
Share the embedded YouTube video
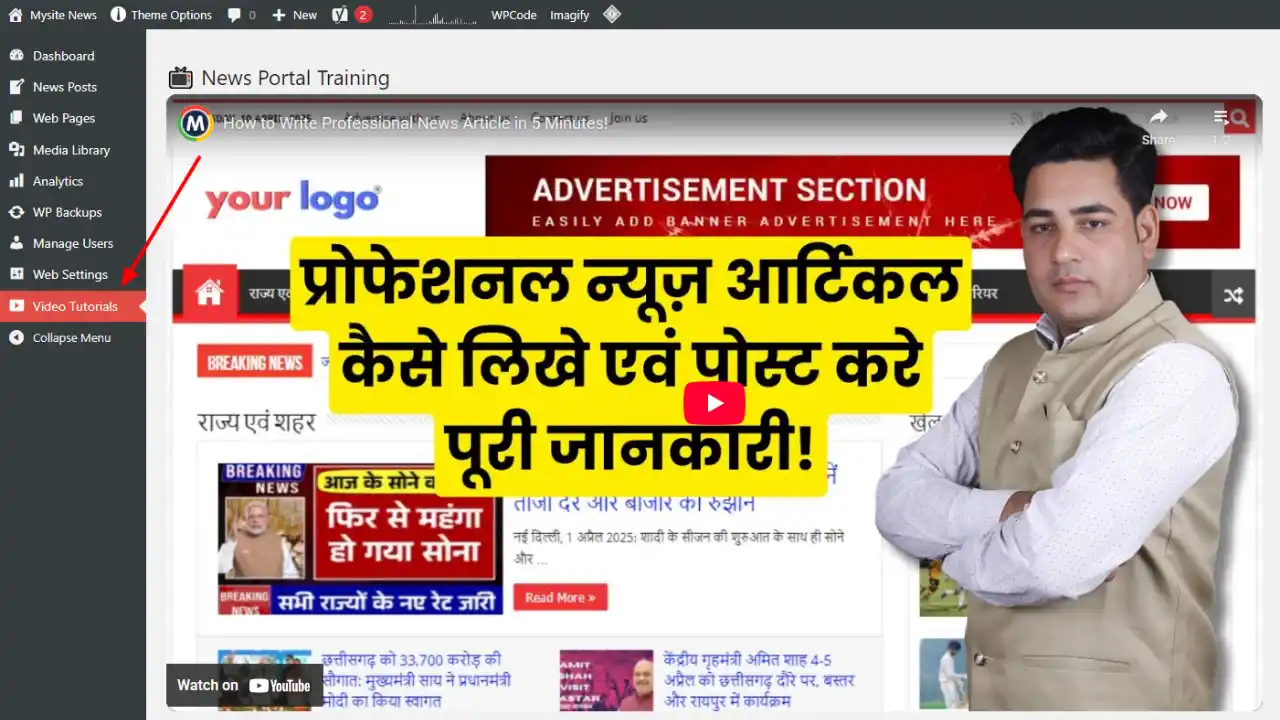1158,127
